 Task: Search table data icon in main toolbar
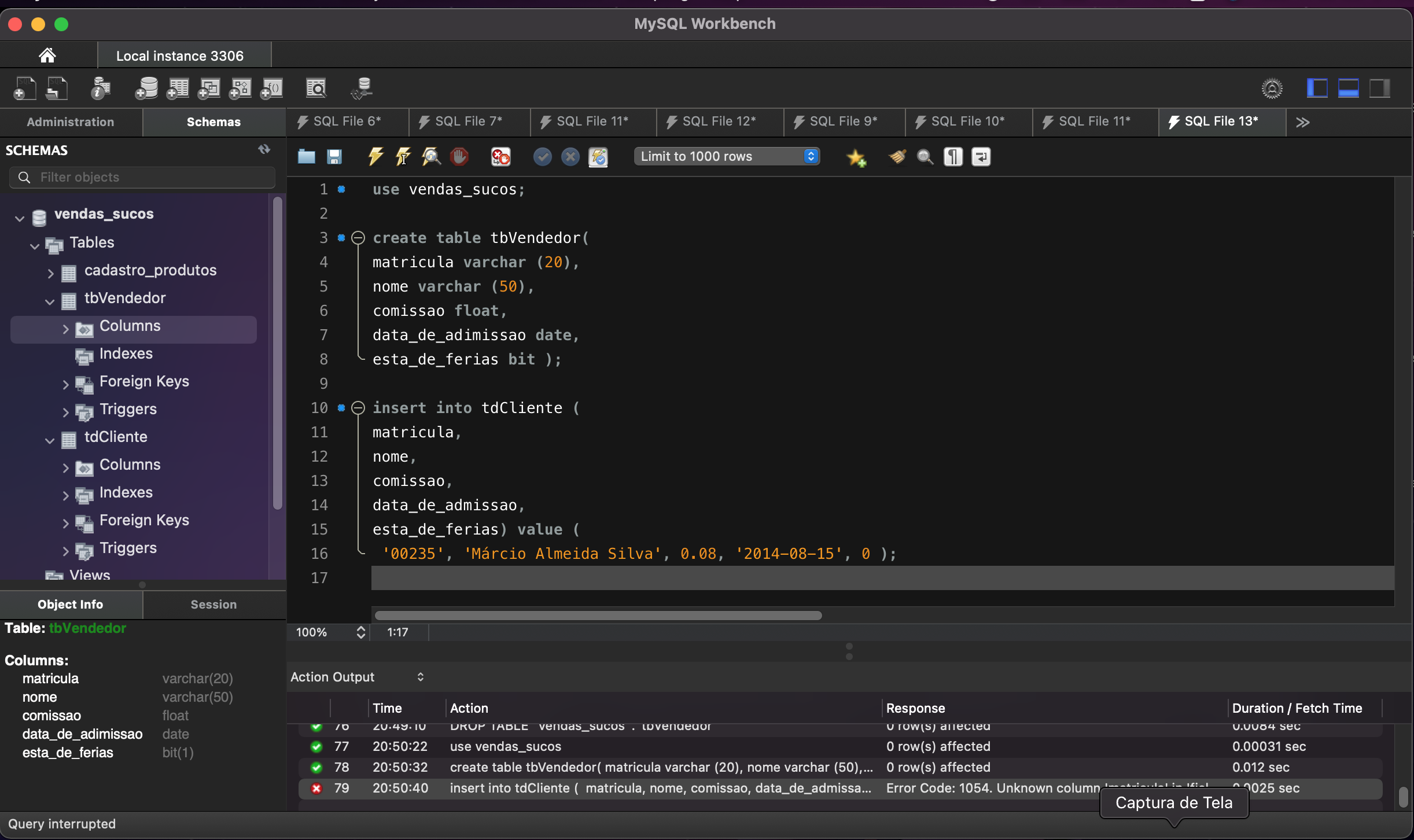coord(316,89)
